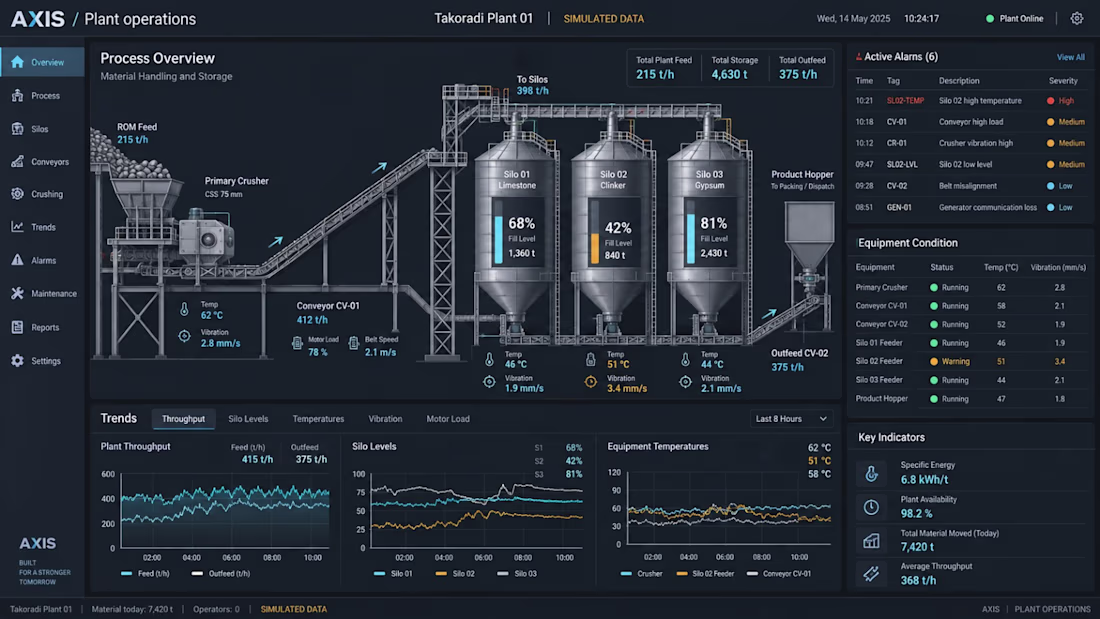The image size is (1100, 619).
Task: Click the Silo 02 legend color swatch
Action: 441,573
